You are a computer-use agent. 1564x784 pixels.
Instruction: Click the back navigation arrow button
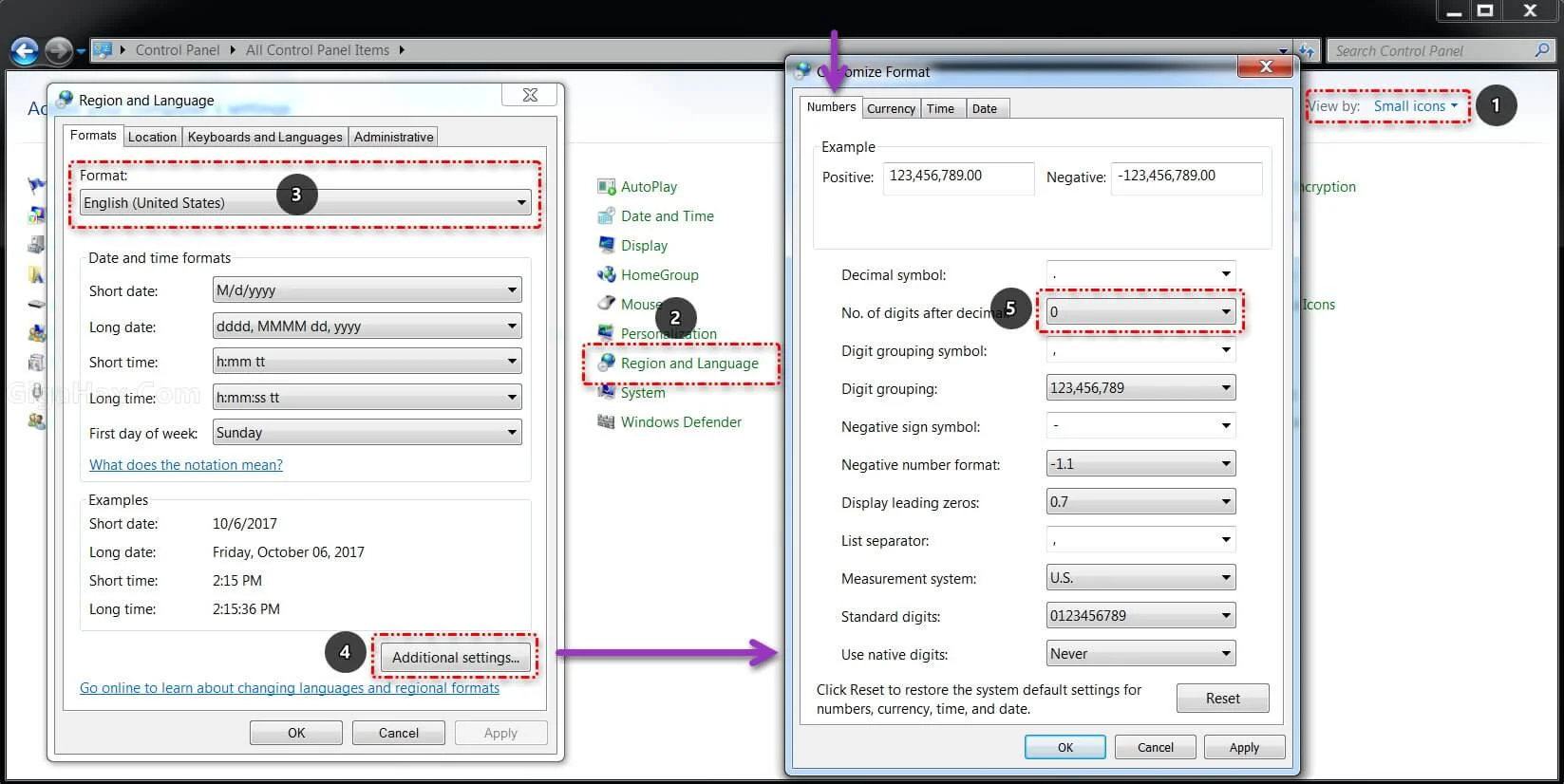point(25,50)
